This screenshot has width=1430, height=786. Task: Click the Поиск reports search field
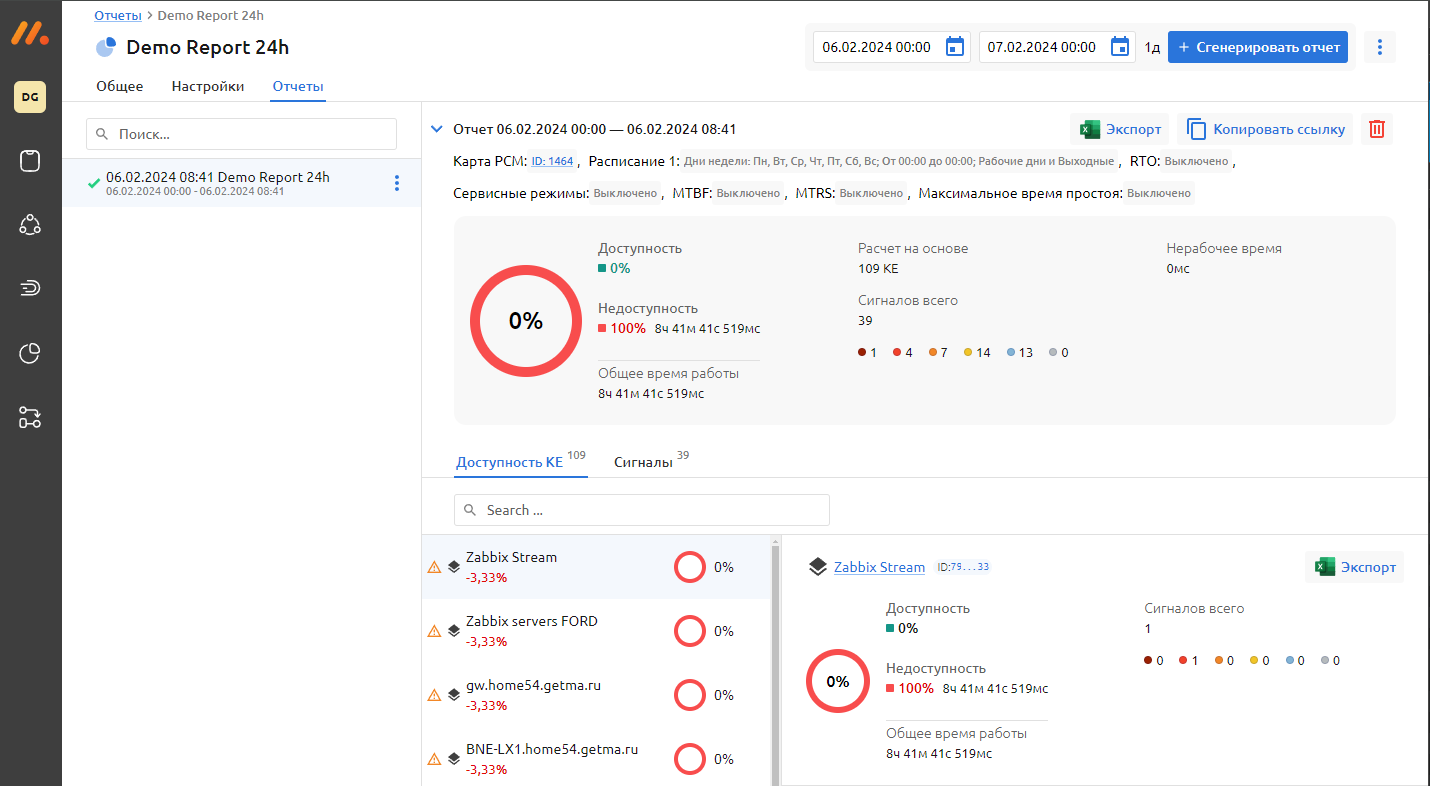click(x=242, y=134)
